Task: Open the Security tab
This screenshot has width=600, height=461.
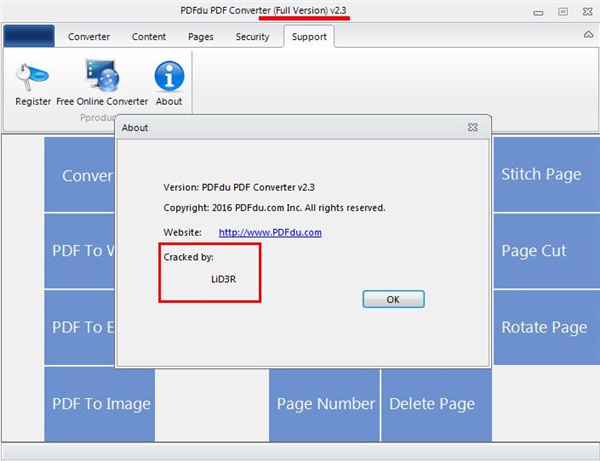Action: [252, 37]
